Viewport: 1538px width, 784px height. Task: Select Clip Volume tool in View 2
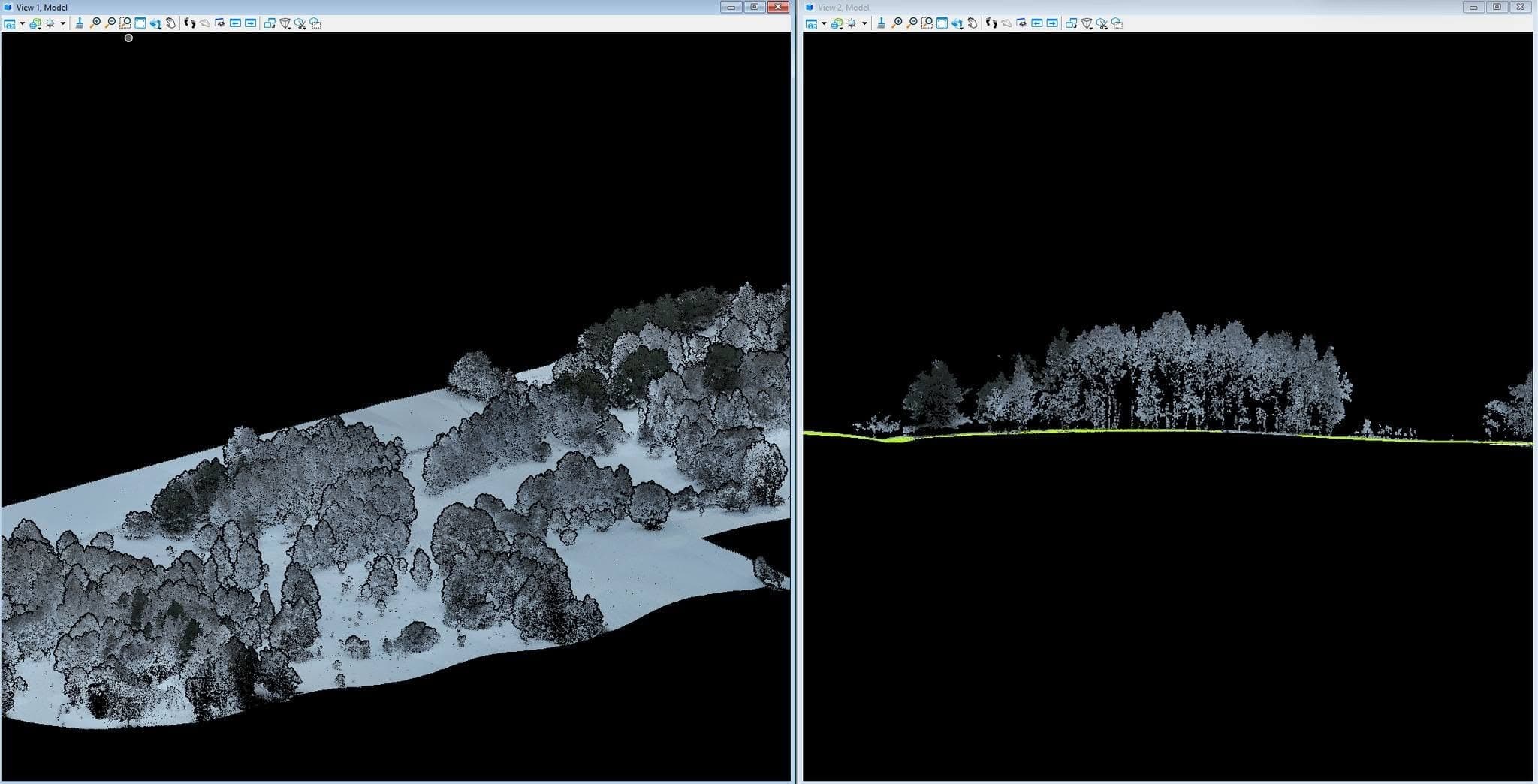pos(1087,23)
